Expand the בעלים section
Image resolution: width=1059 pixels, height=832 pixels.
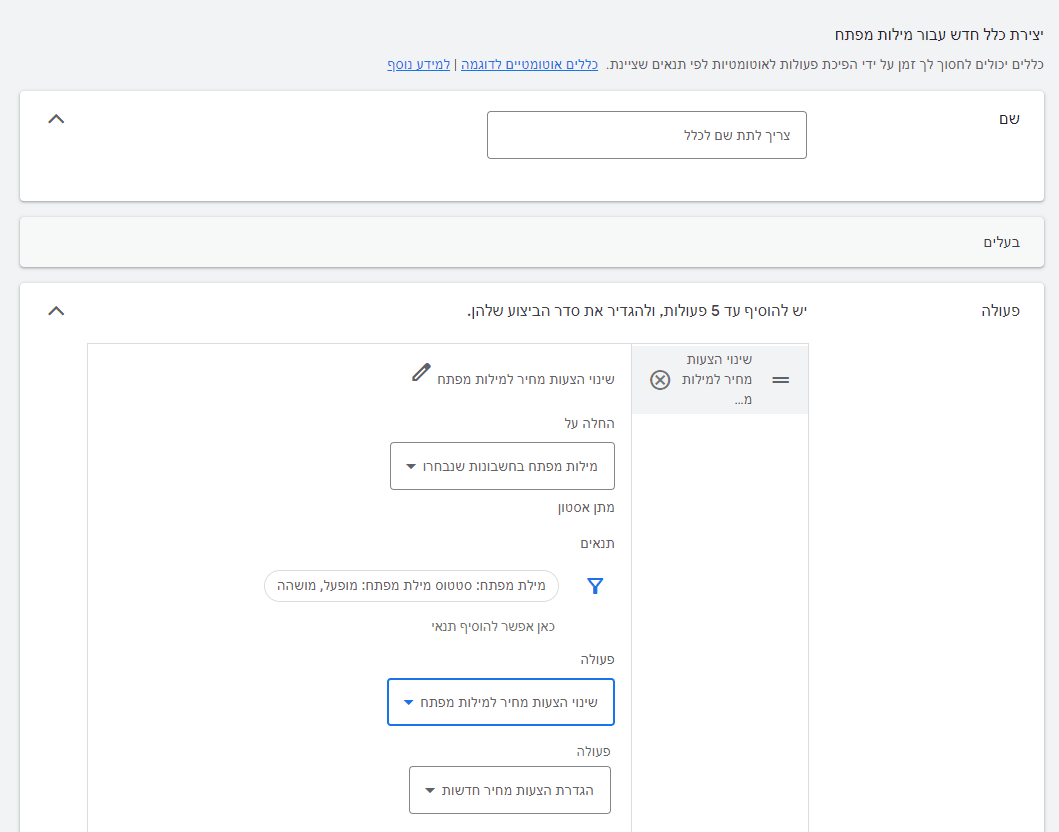(532, 242)
